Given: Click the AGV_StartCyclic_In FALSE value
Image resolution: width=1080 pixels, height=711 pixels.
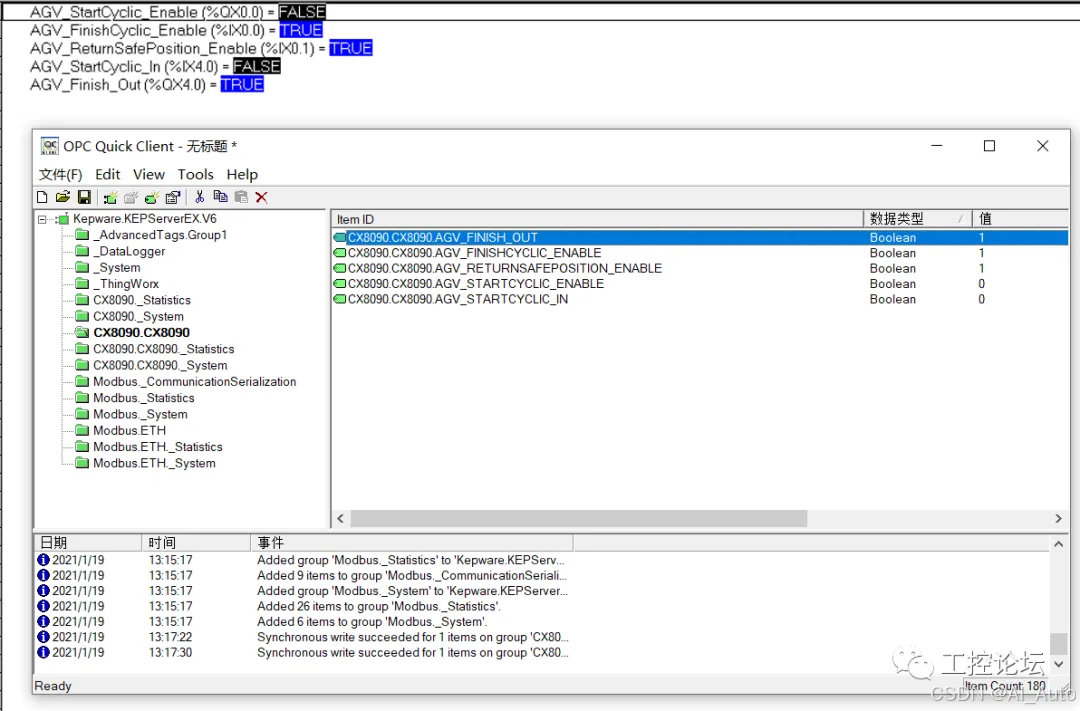Looking at the screenshot, I should [x=256, y=66].
